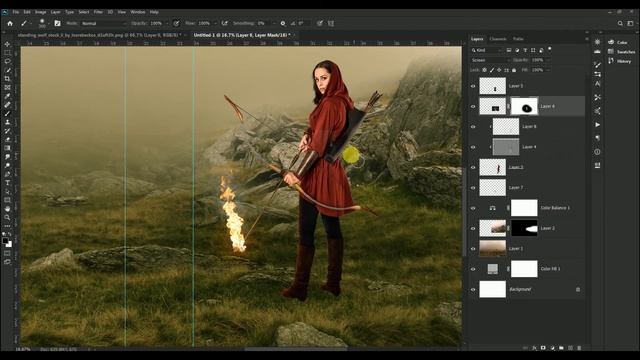Open the Image menu
The height and width of the screenshot is (360, 640).
40,12
